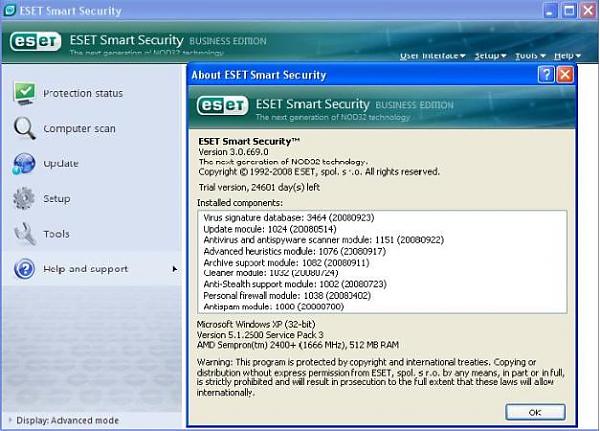Image resolution: width=600 pixels, height=431 pixels.
Task: Click the Installed components: label
Action: 240,203
